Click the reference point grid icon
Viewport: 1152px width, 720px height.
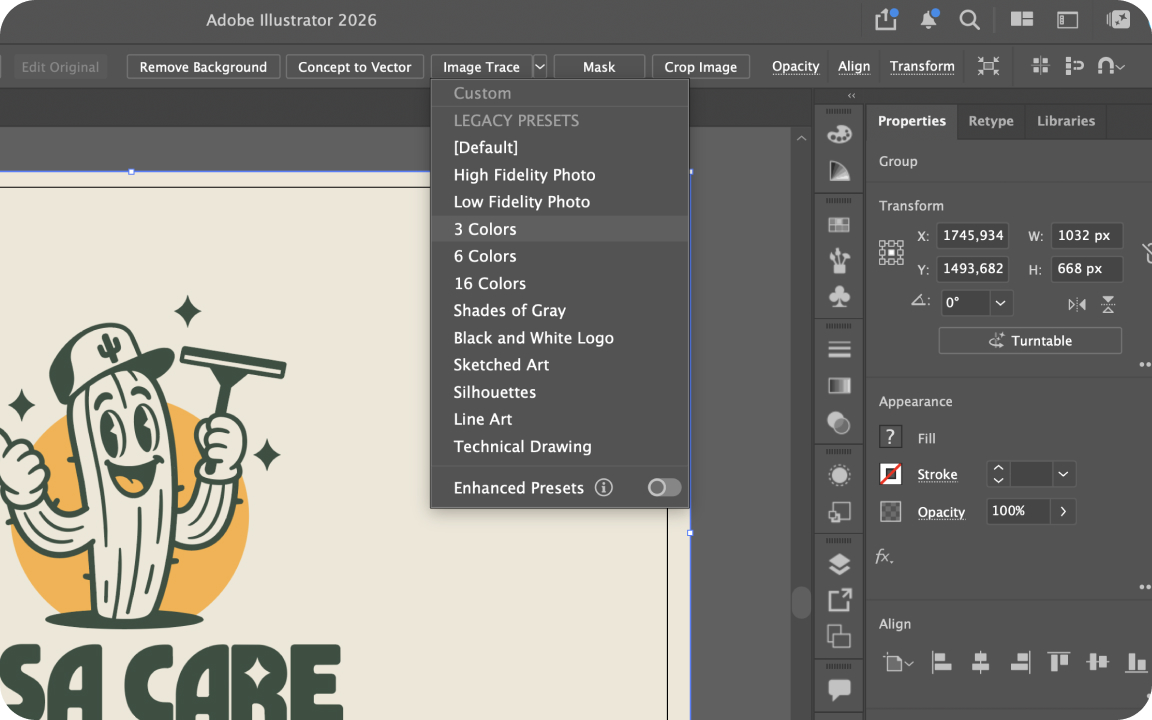pos(891,252)
